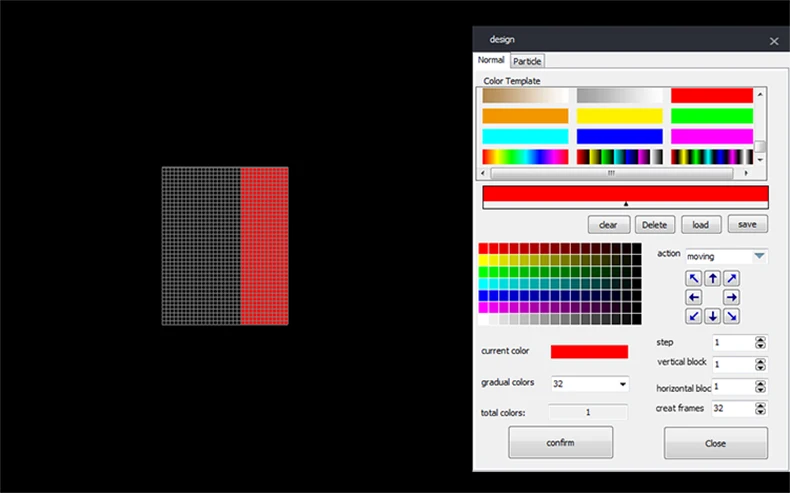Click the confirm button
The height and width of the screenshot is (493, 790).
(x=560, y=442)
